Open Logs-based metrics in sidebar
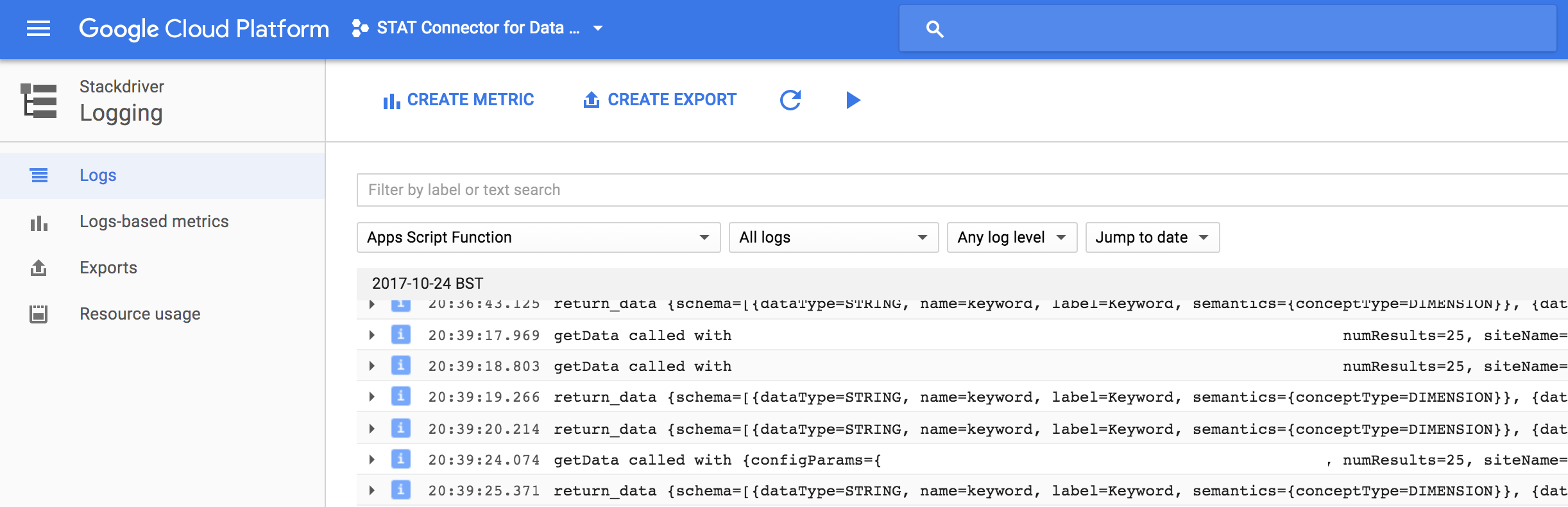 [x=162, y=221]
